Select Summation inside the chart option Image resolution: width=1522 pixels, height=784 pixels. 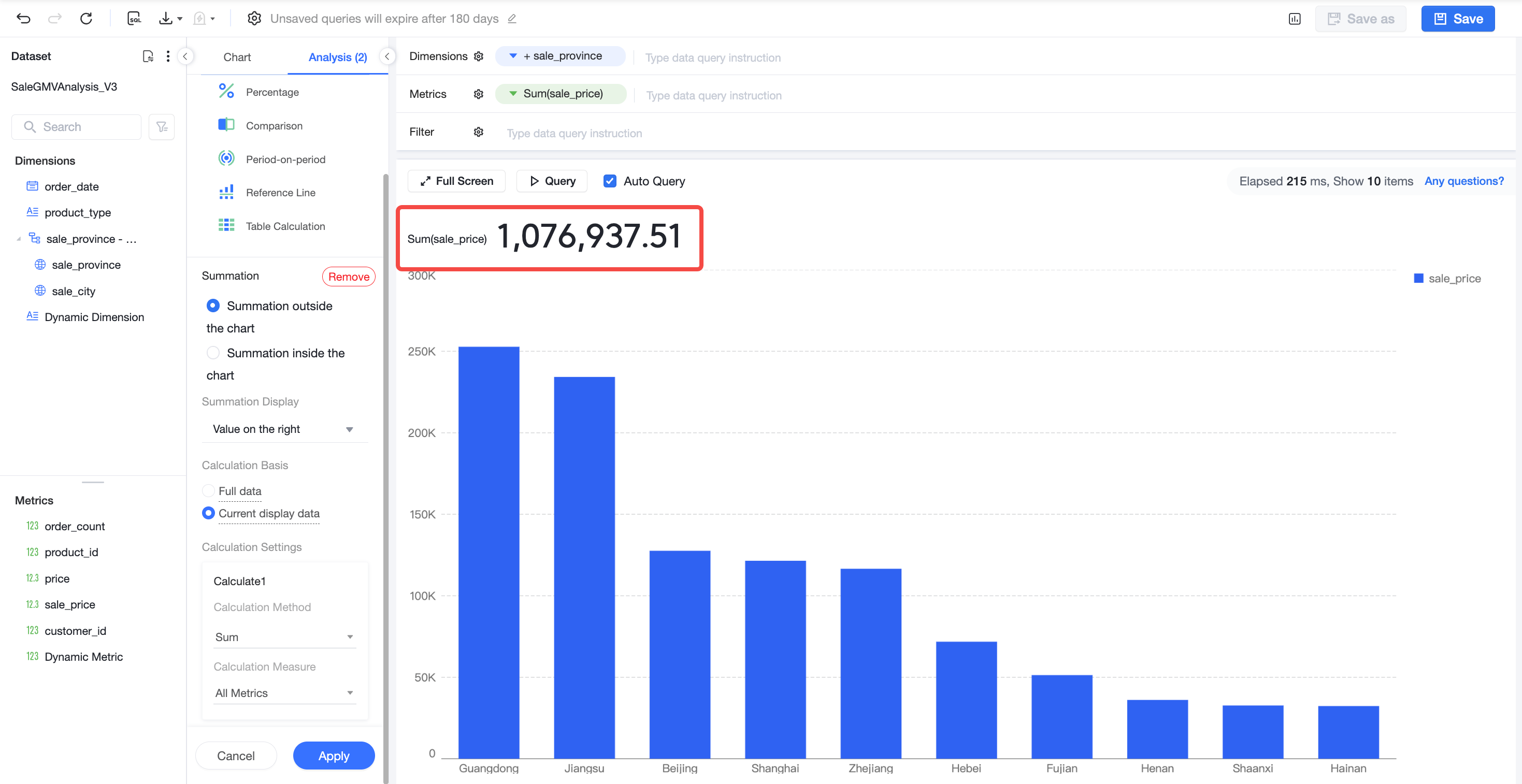(x=213, y=353)
